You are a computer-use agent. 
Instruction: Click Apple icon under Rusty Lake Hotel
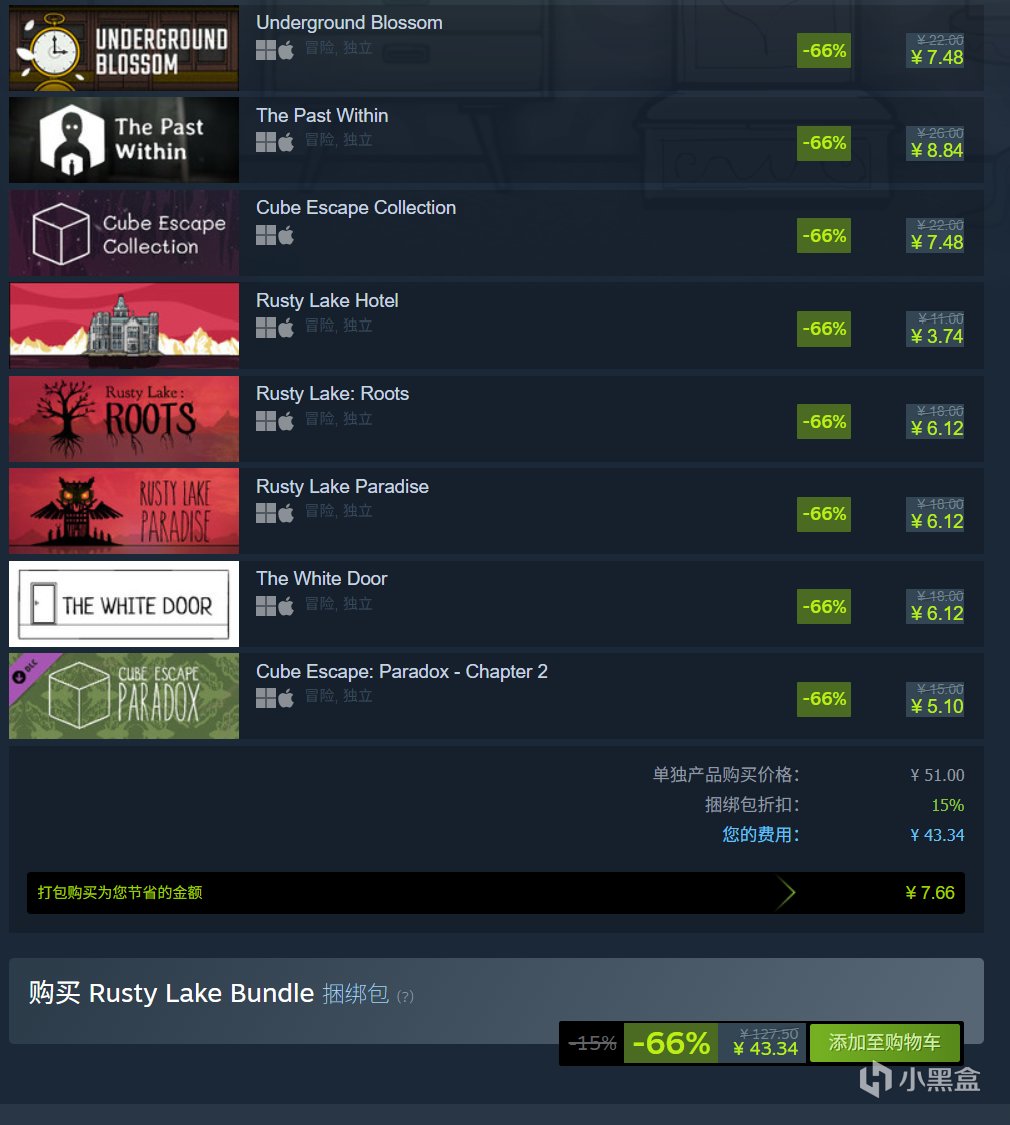(x=286, y=328)
